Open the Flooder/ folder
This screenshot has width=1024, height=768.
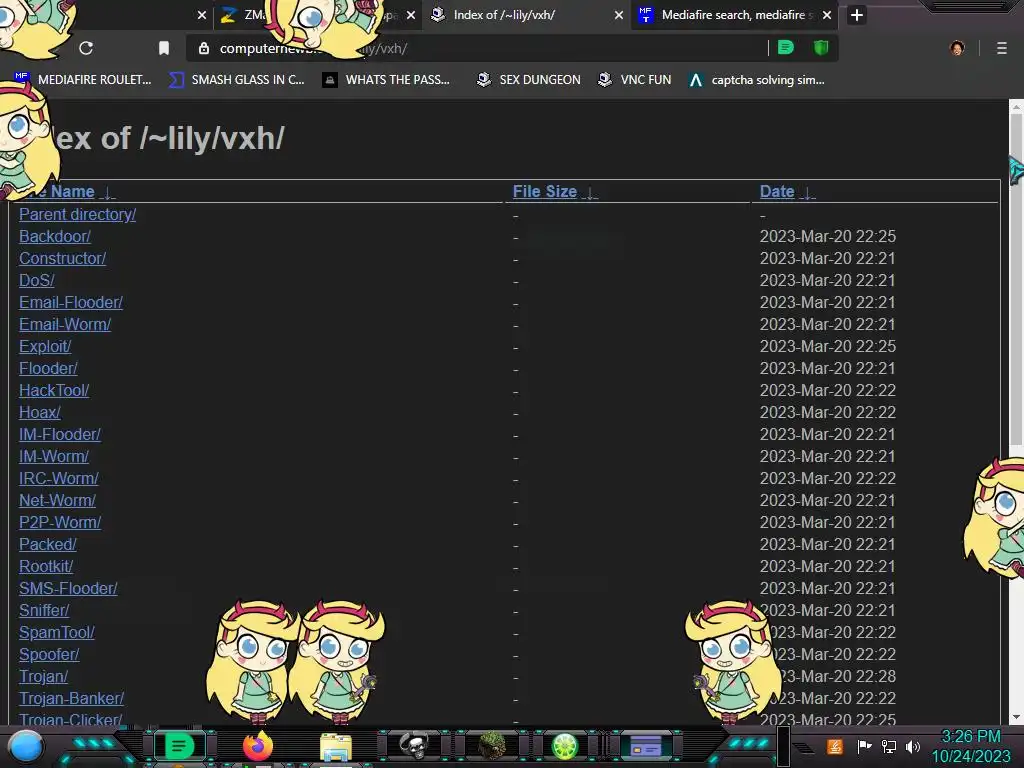click(x=48, y=368)
